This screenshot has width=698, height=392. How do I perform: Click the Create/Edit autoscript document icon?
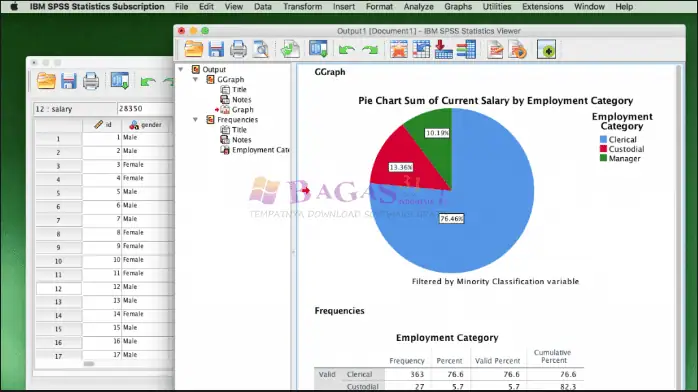(495, 49)
